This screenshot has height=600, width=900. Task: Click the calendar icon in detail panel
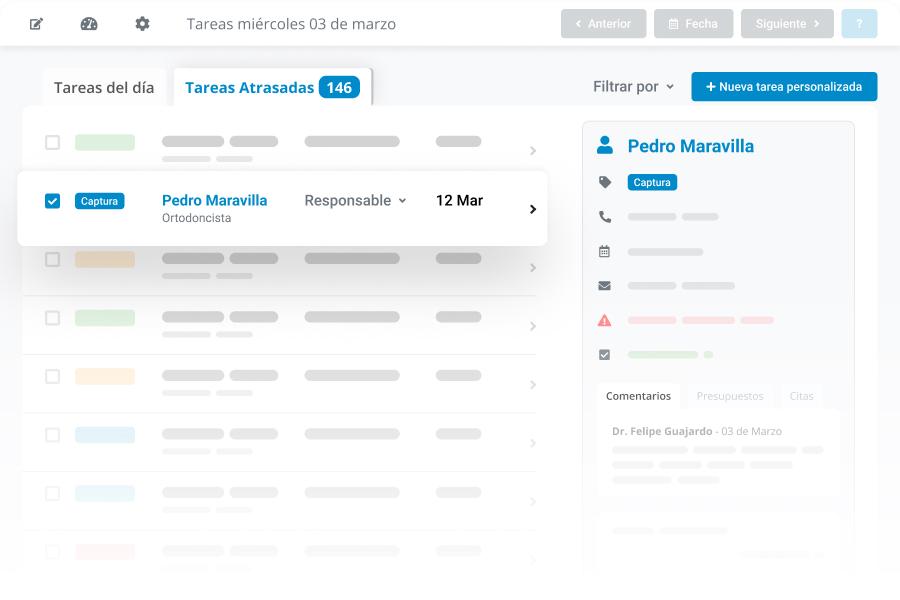click(604, 251)
